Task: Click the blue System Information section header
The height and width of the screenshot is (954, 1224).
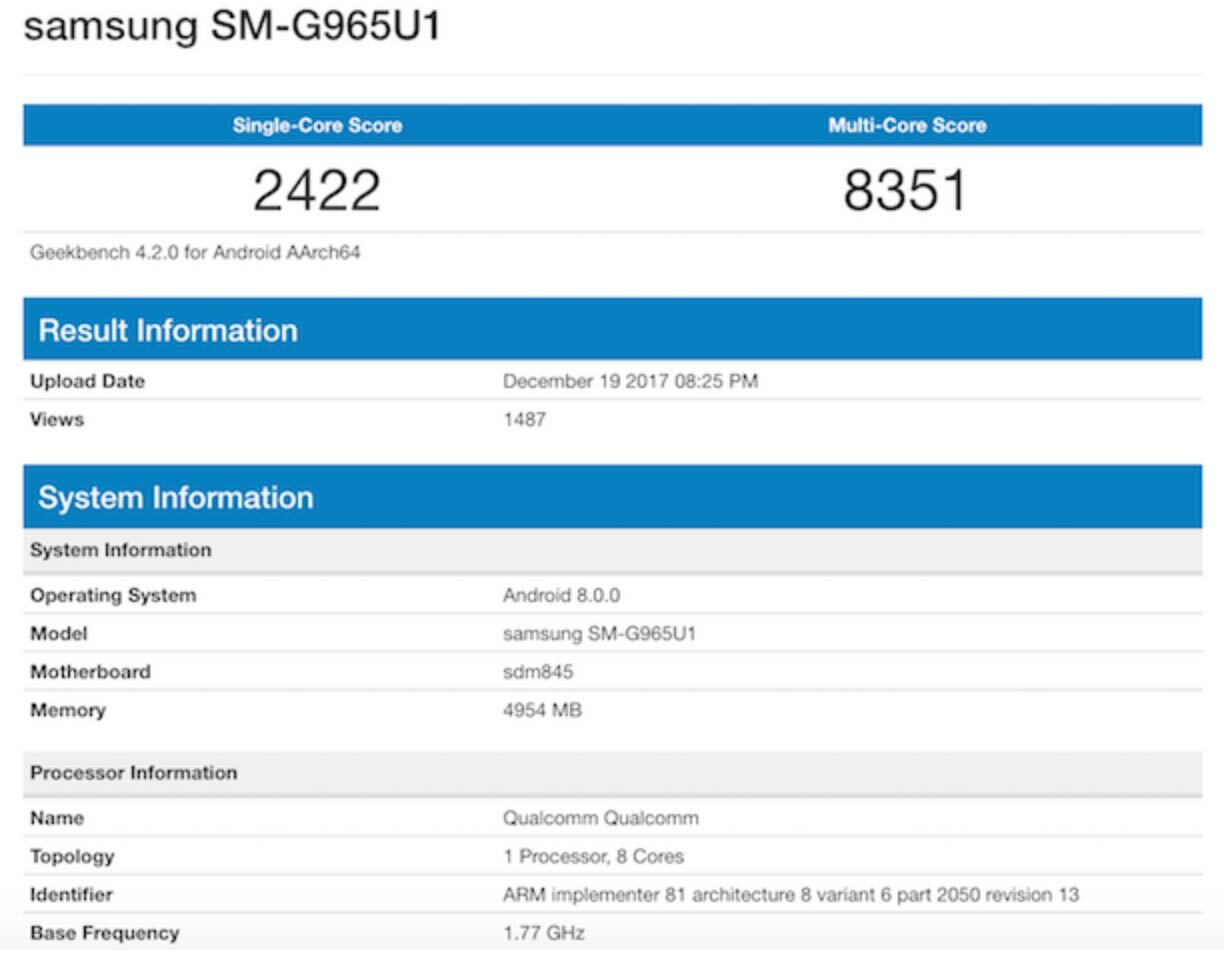Action: coord(176,497)
